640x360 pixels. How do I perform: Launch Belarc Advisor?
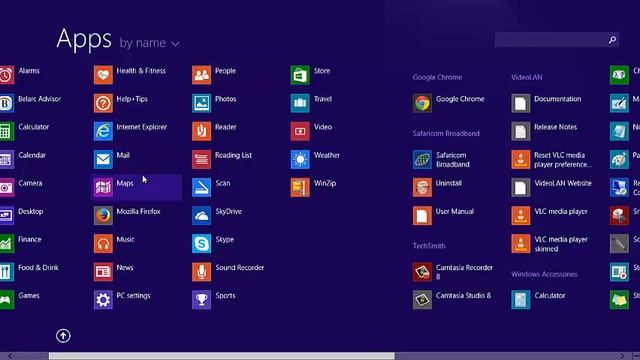[31, 103]
